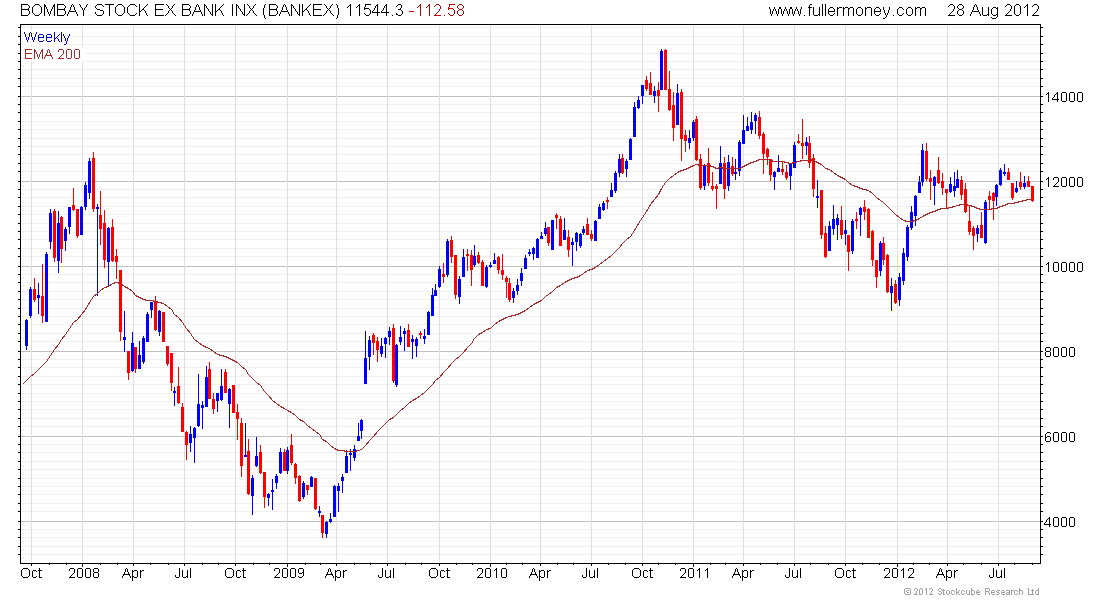This screenshot has width=1100, height=600.
Task: Select the 12000 price axis label
Action: click(x=1064, y=182)
